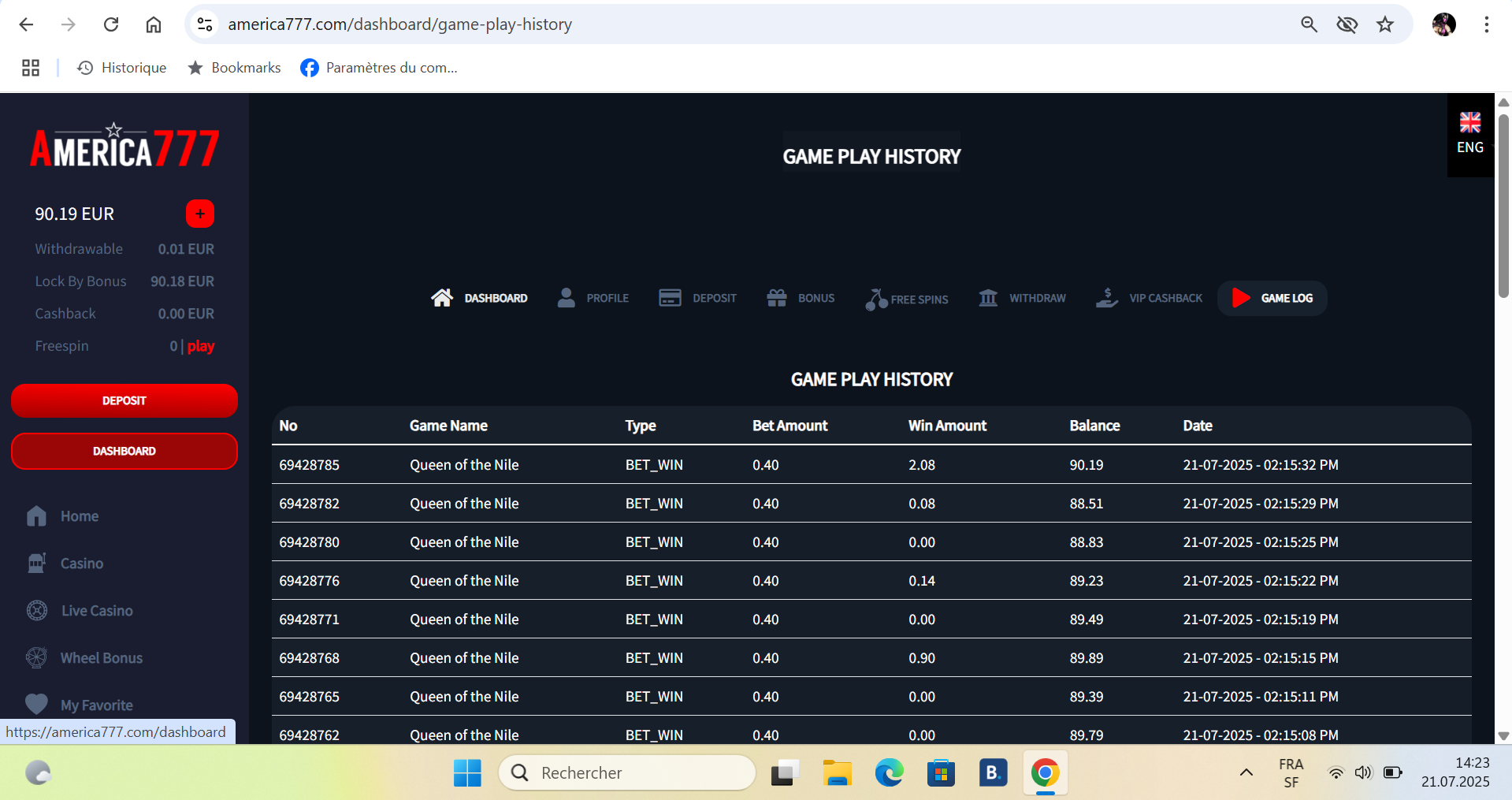Select game entry number 69428785

(309, 465)
